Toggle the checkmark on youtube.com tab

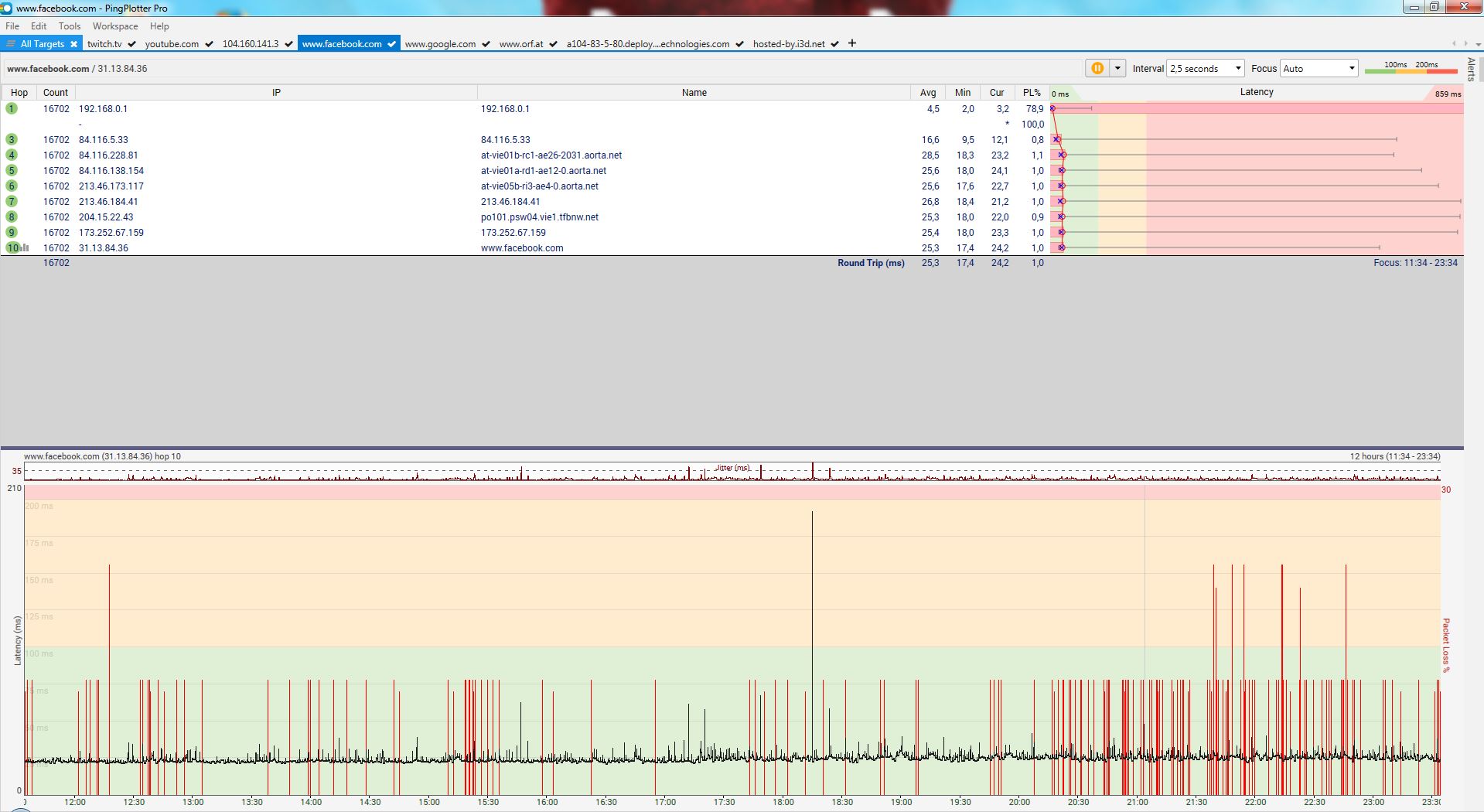209,44
